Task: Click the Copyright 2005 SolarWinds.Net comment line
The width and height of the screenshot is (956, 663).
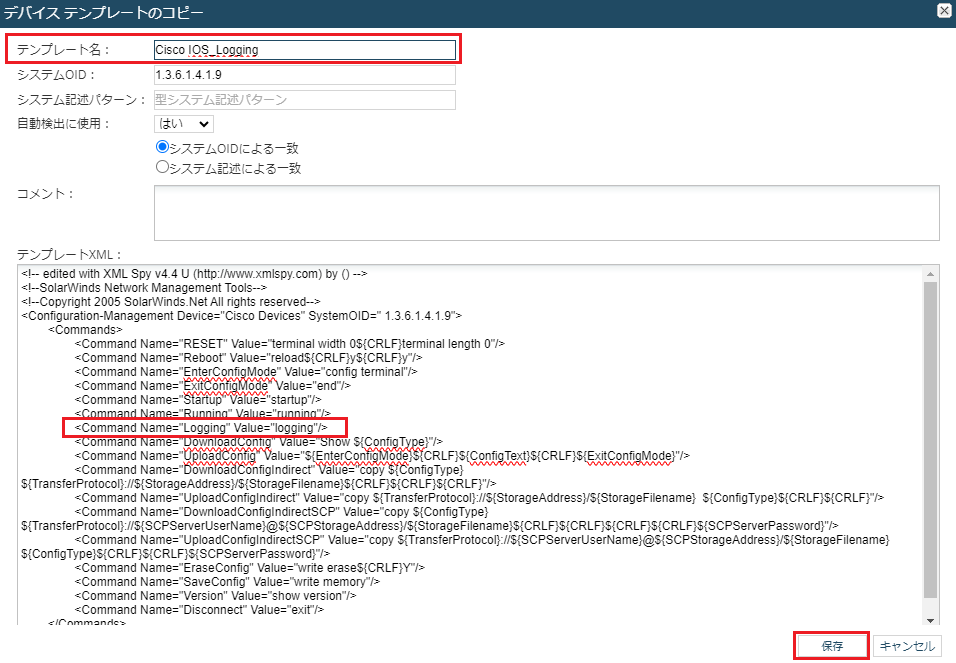Action: point(171,302)
